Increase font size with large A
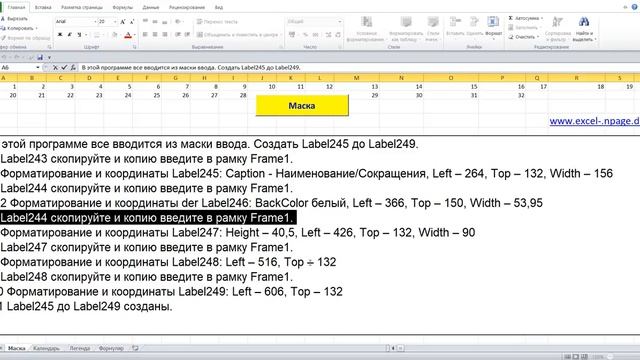The image size is (640, 360). tap(122, 22)
